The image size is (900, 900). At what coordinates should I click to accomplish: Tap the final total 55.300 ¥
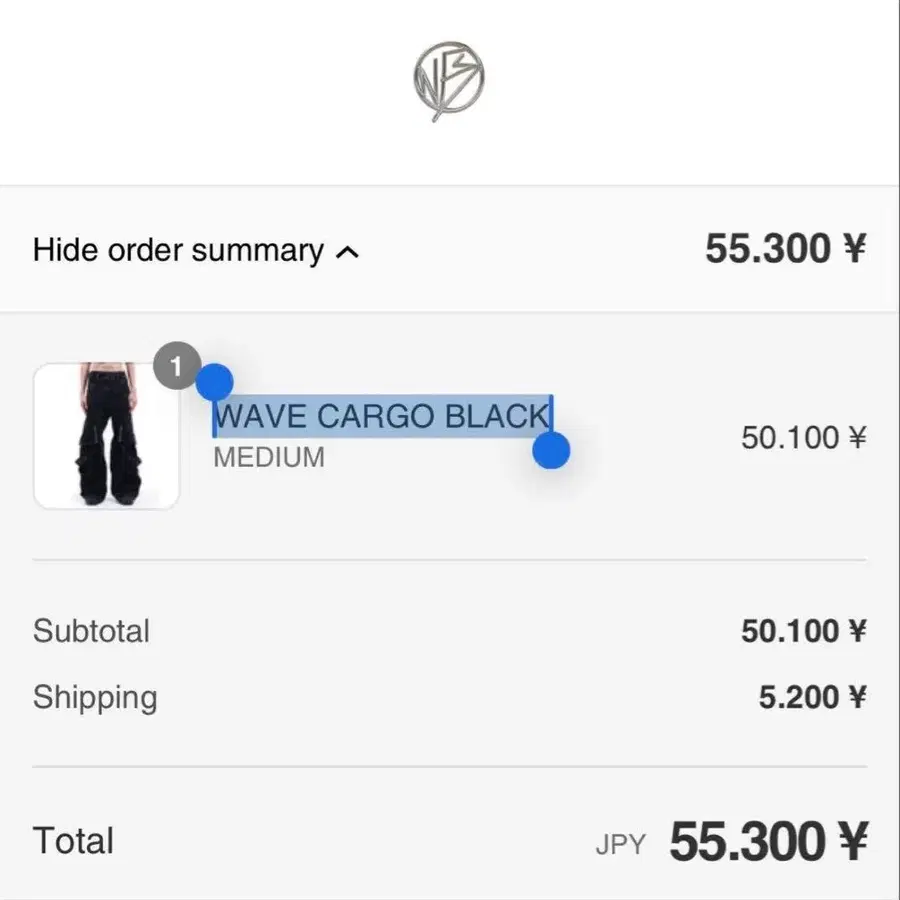(769, 841)
